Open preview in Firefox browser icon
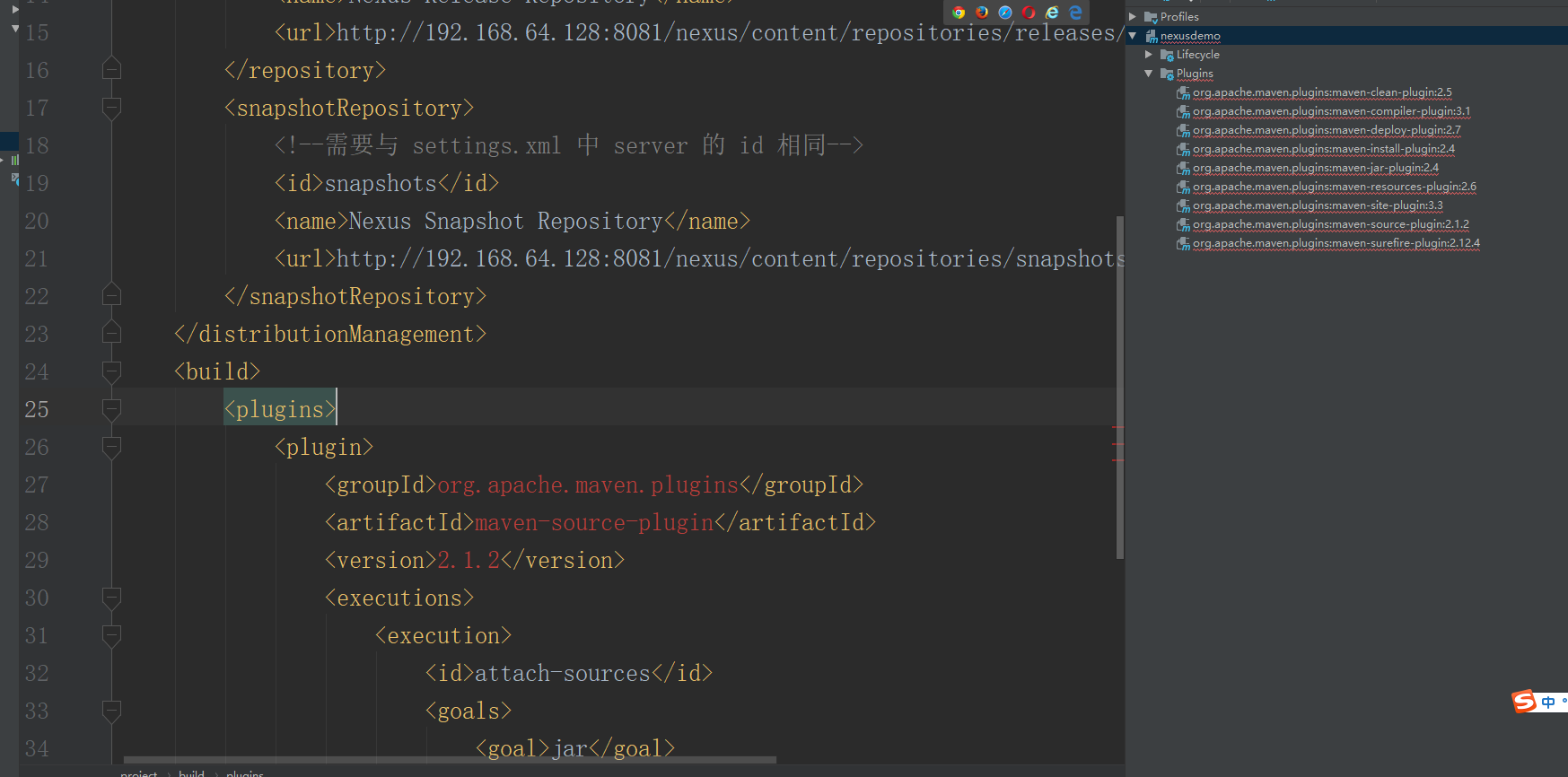This screenshot has height=777, width=1568. (982, 13)
